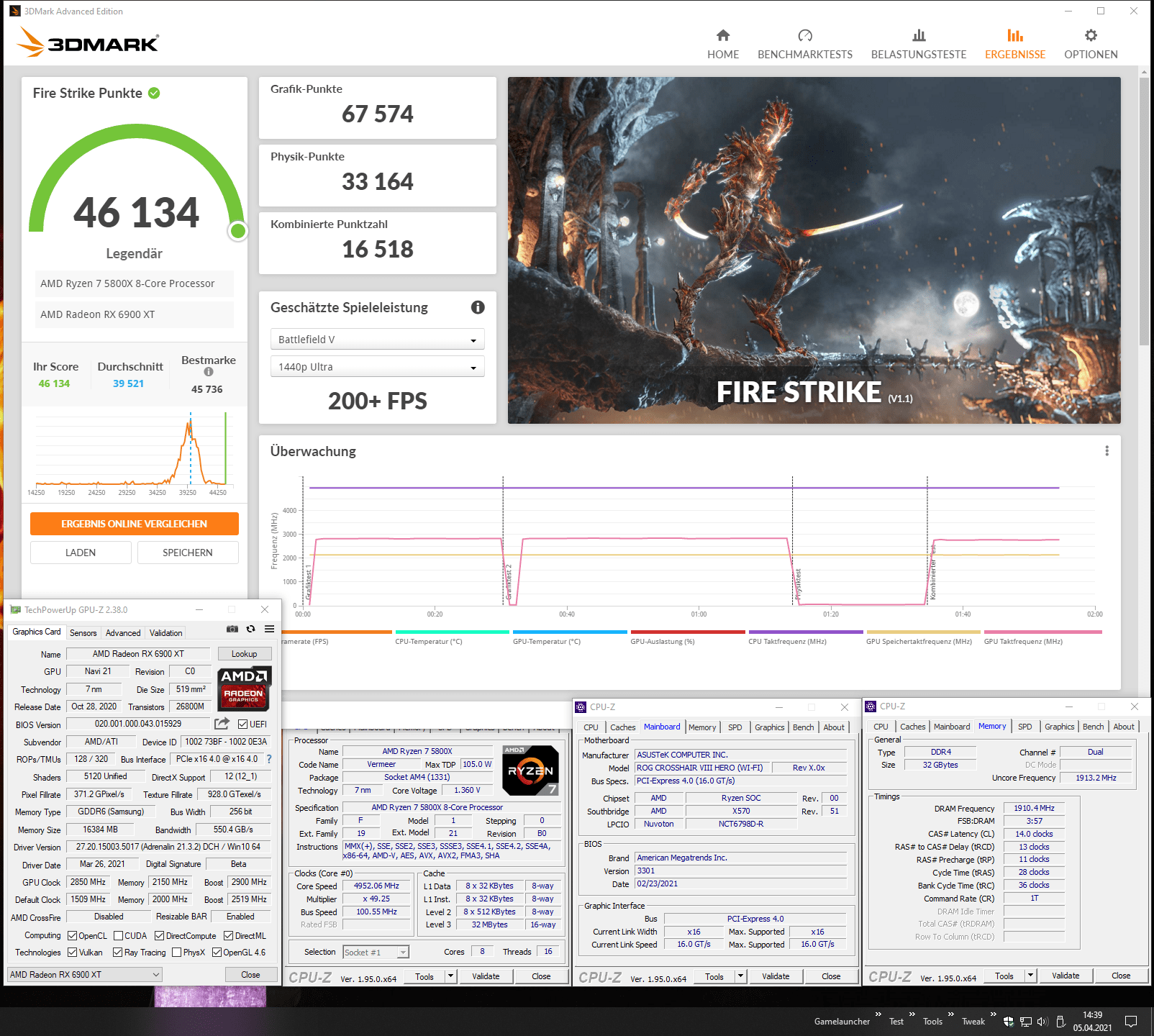Click the Ryzen 7 logo in CPU-Z
Screen dimensions: 1154x1036
point(530,771)
